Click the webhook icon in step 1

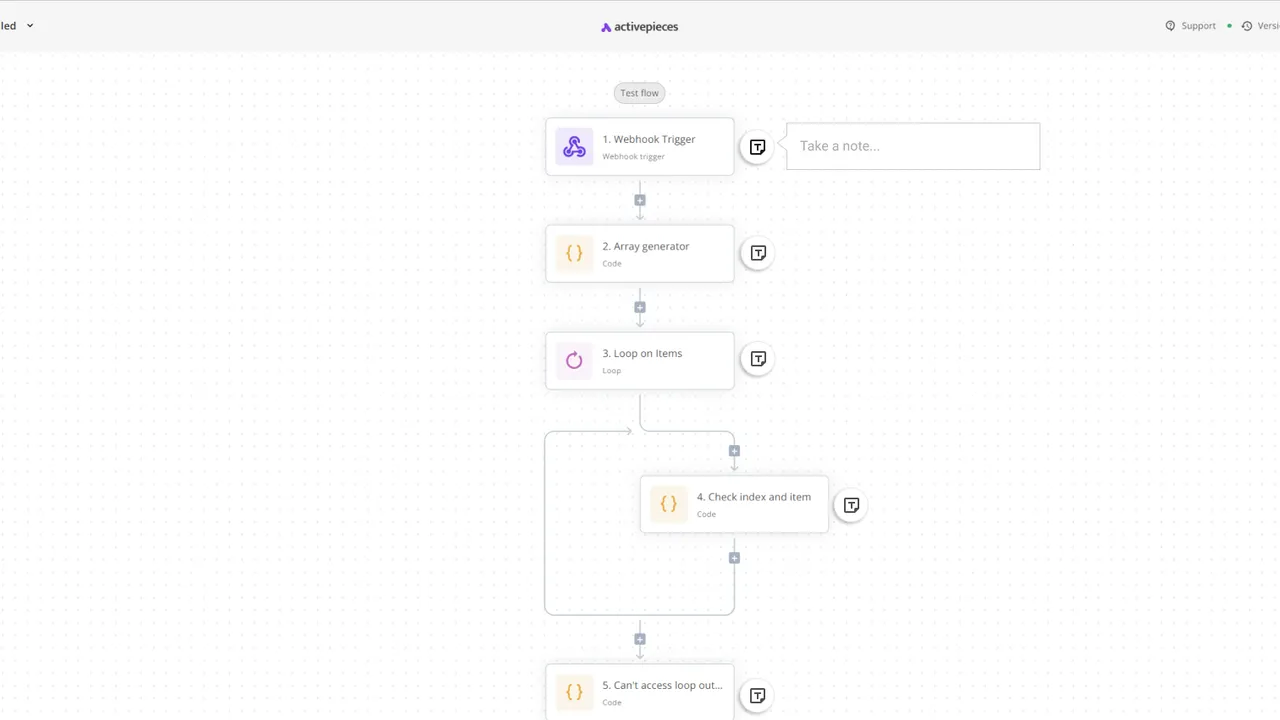(x=574, y=146)
